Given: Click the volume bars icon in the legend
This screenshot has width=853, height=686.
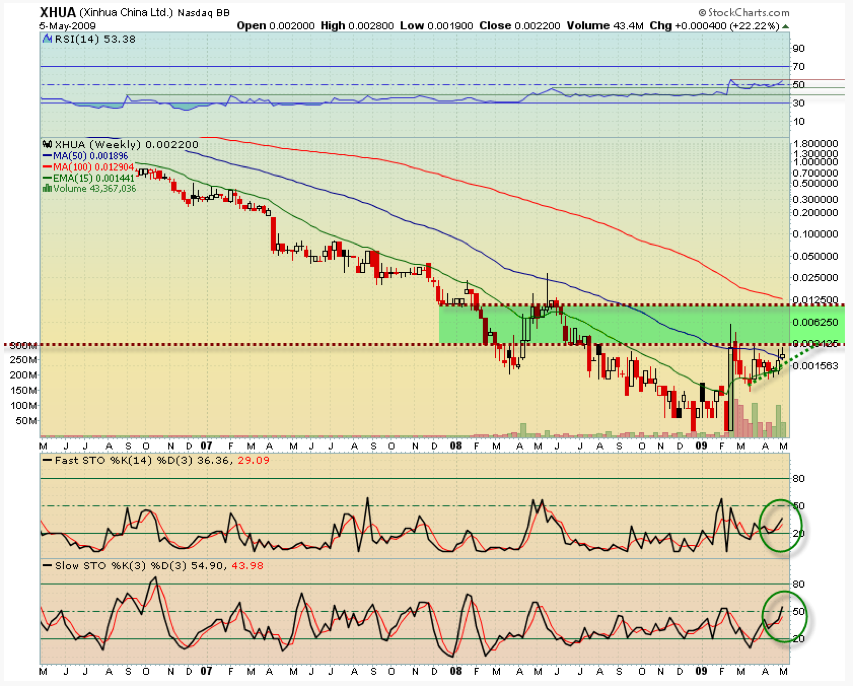Looking at the screenshot, I should (47, 188).
